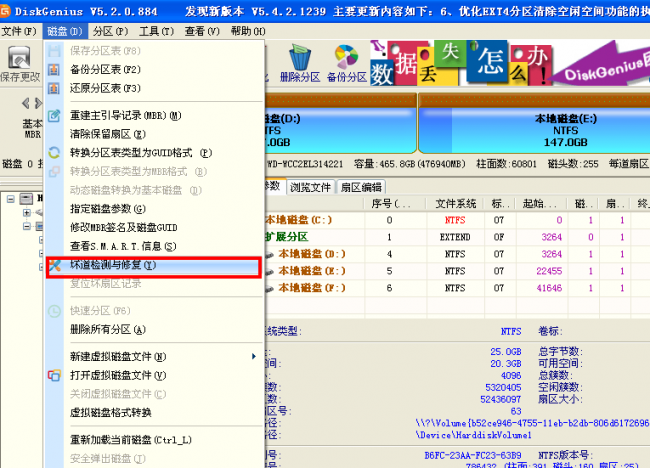Click the 还原分区表 menu icon
This screenshot has height=468, width=650.
point(54,88)
